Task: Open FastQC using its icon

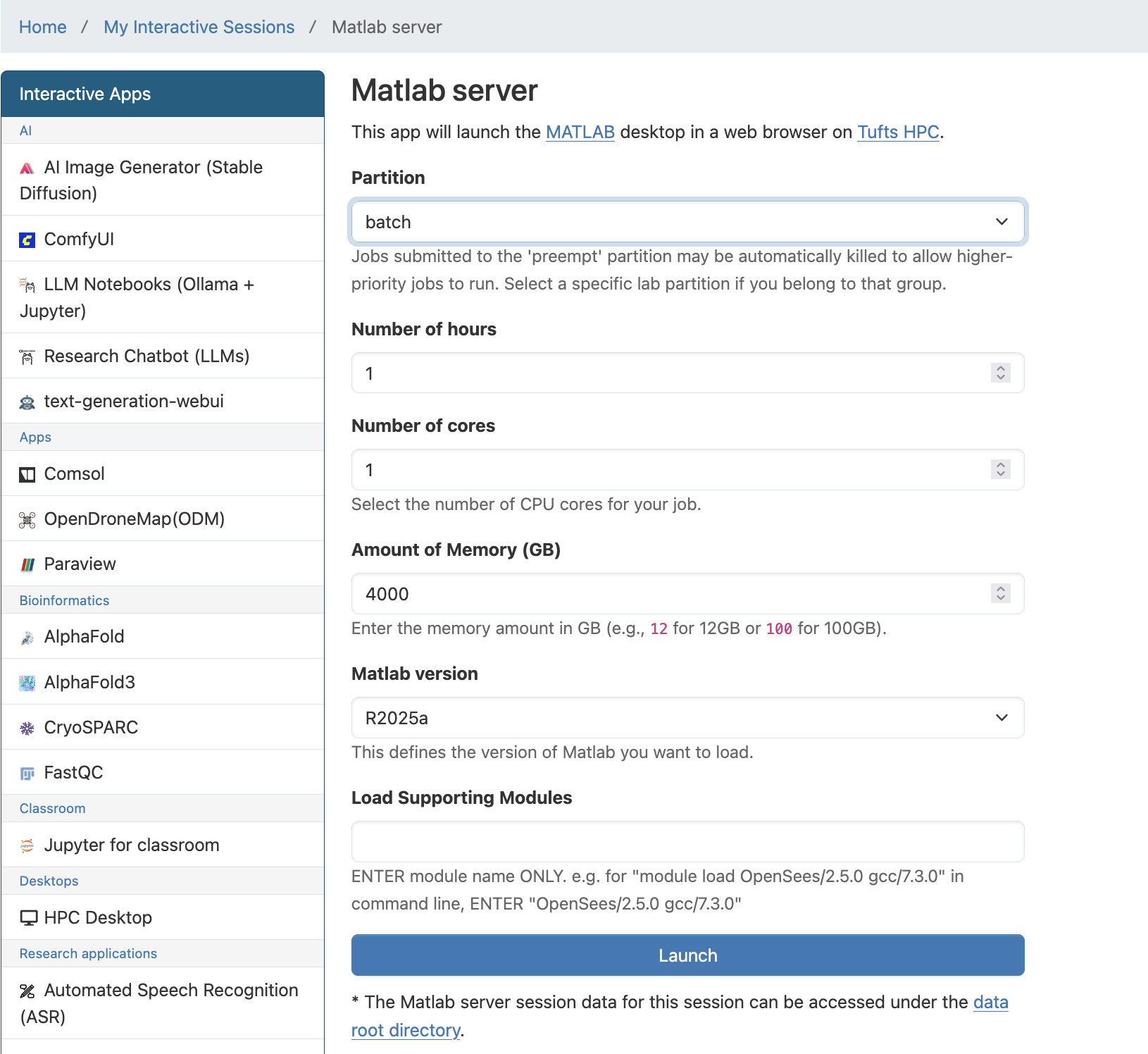Action: (x=27, y=774)
